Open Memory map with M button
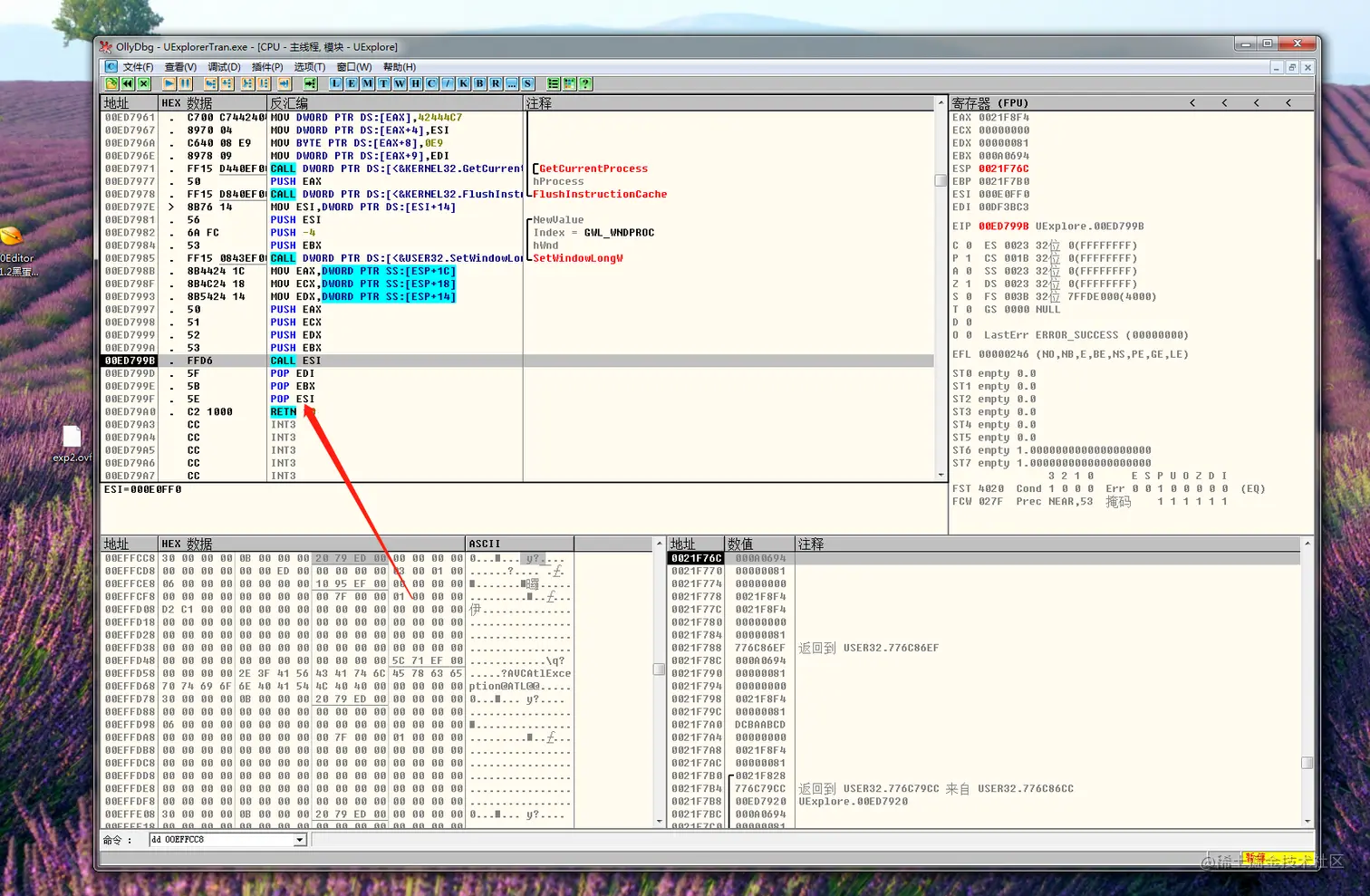The width and height of the screenshot is (1370, 896). [x=368, y=83]
